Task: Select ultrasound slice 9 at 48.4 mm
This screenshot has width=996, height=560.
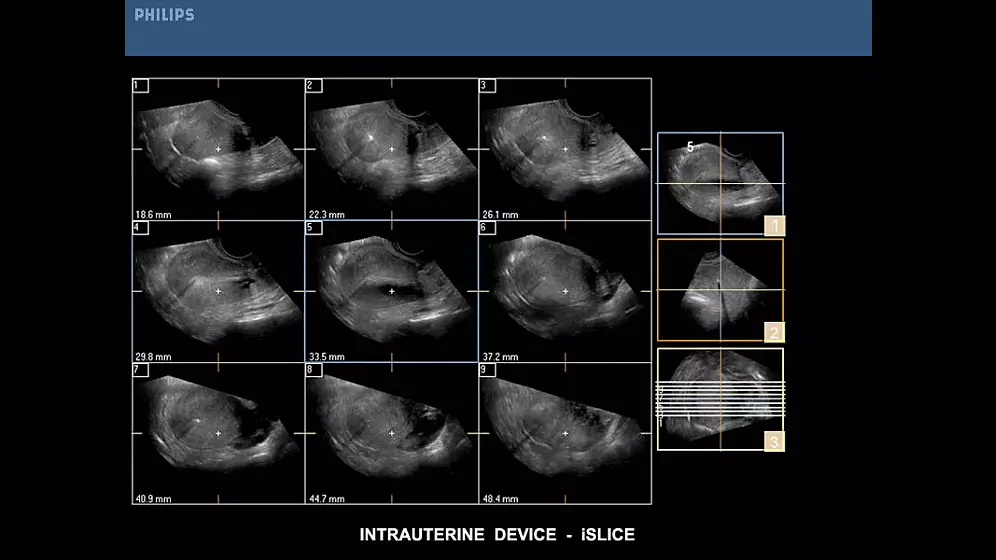Action: (x=565, y=434)
